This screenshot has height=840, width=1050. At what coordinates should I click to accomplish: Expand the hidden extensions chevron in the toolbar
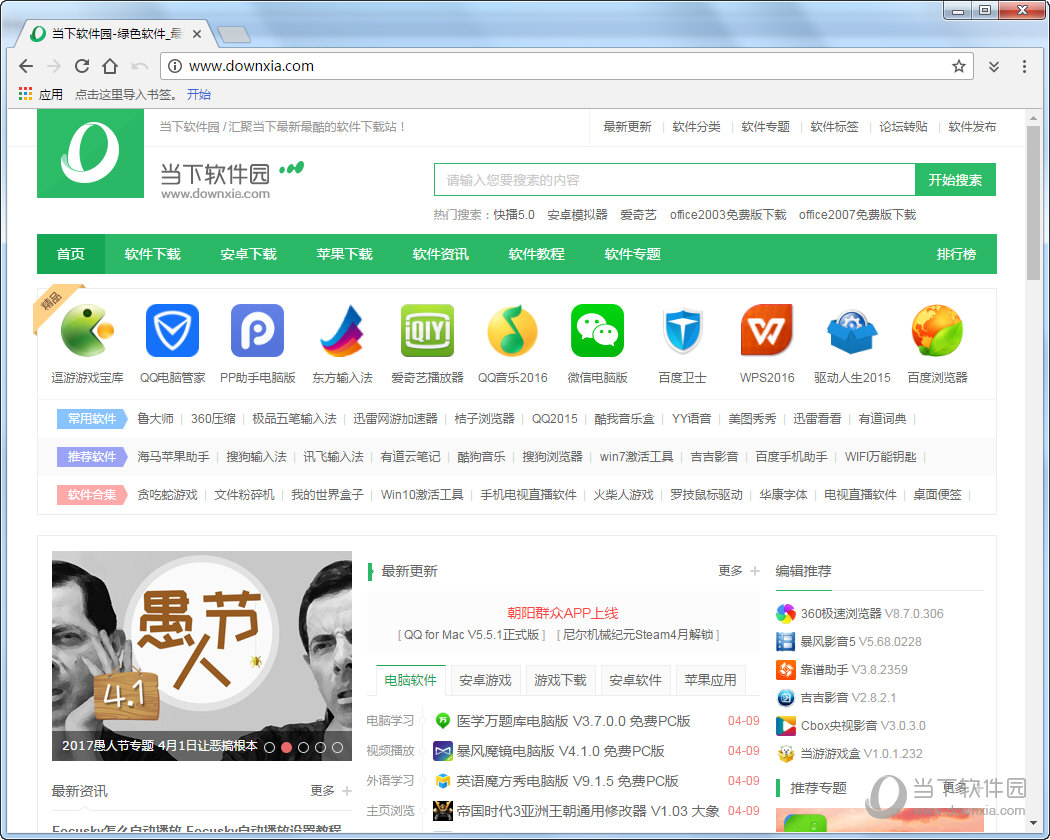pyautogui.click(x=993, y=66)
